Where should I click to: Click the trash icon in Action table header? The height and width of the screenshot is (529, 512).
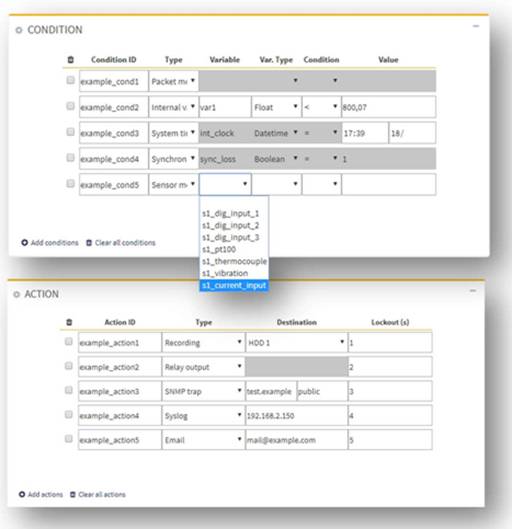[69, 322]
